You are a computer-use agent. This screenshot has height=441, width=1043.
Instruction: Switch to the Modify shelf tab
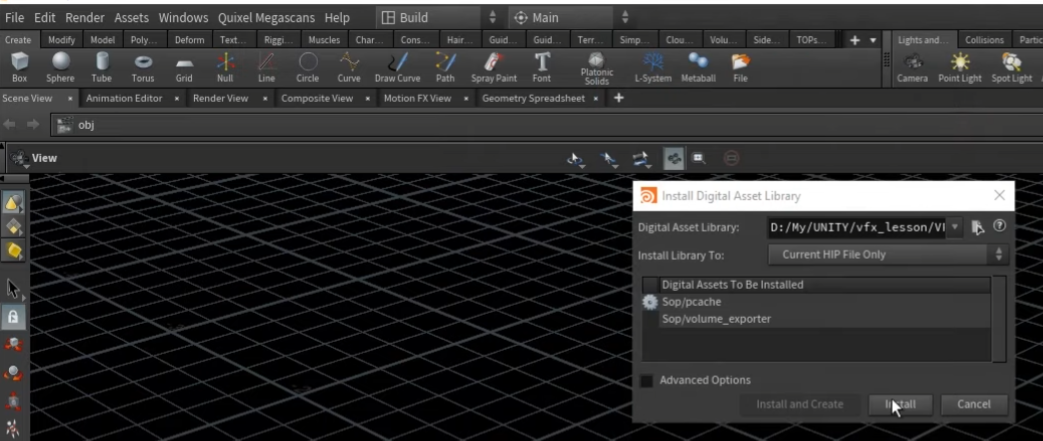coord(62,40)
